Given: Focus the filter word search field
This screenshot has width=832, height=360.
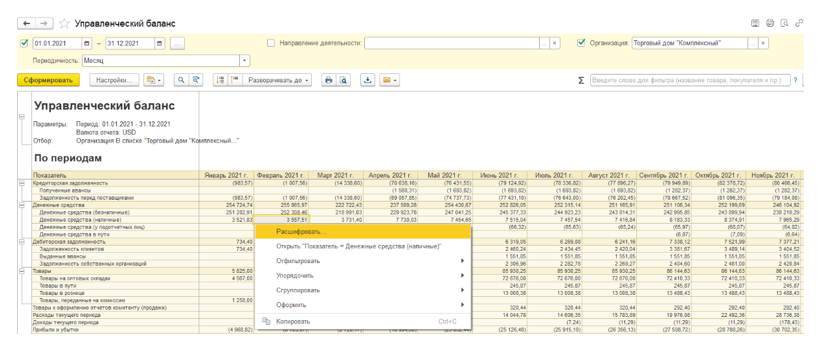Looking at the screenshot, I should [x=690, y=80].
